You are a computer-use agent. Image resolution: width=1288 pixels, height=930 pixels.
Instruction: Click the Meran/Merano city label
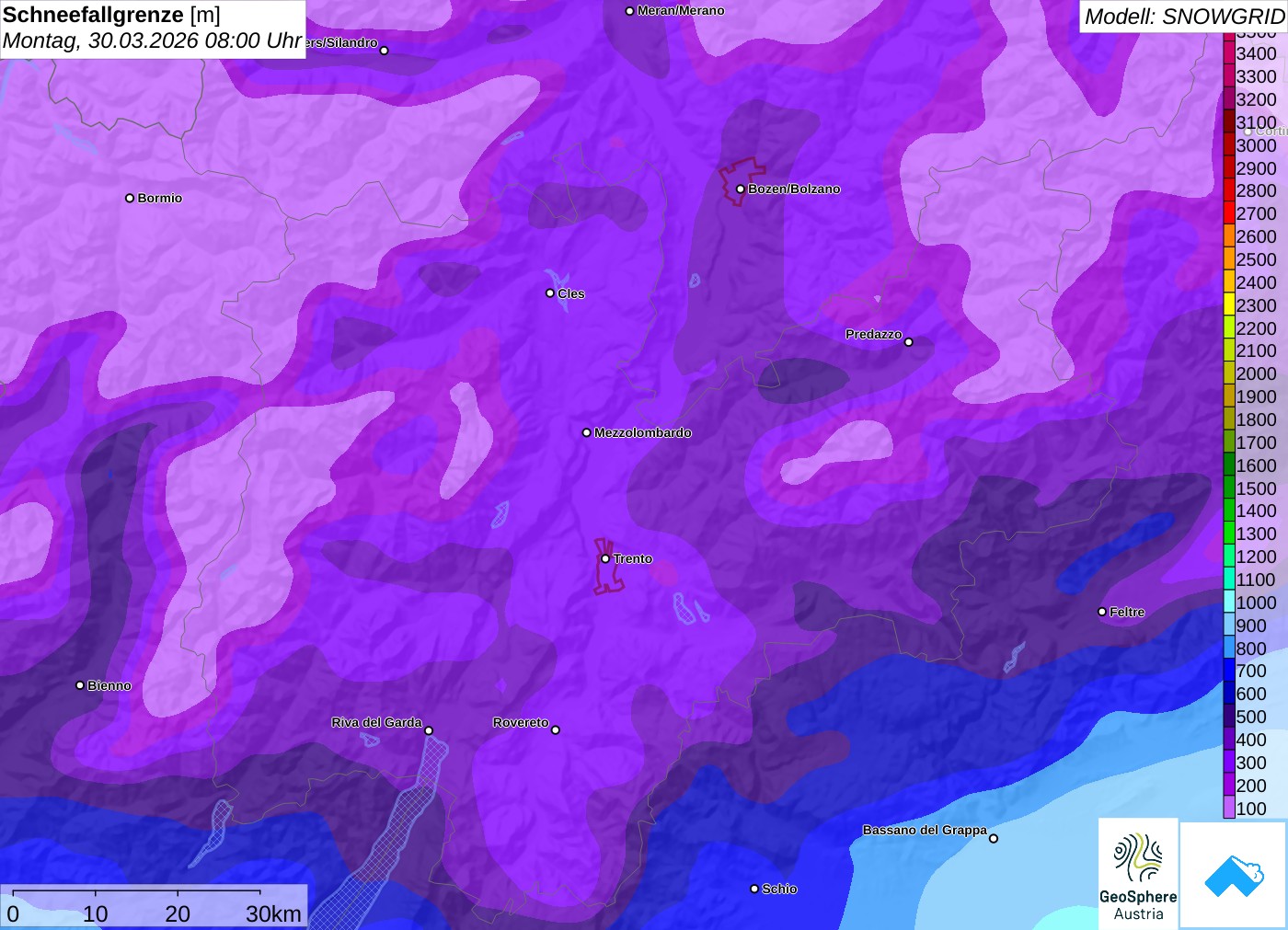pyautogui.click(x=681, y=11)
